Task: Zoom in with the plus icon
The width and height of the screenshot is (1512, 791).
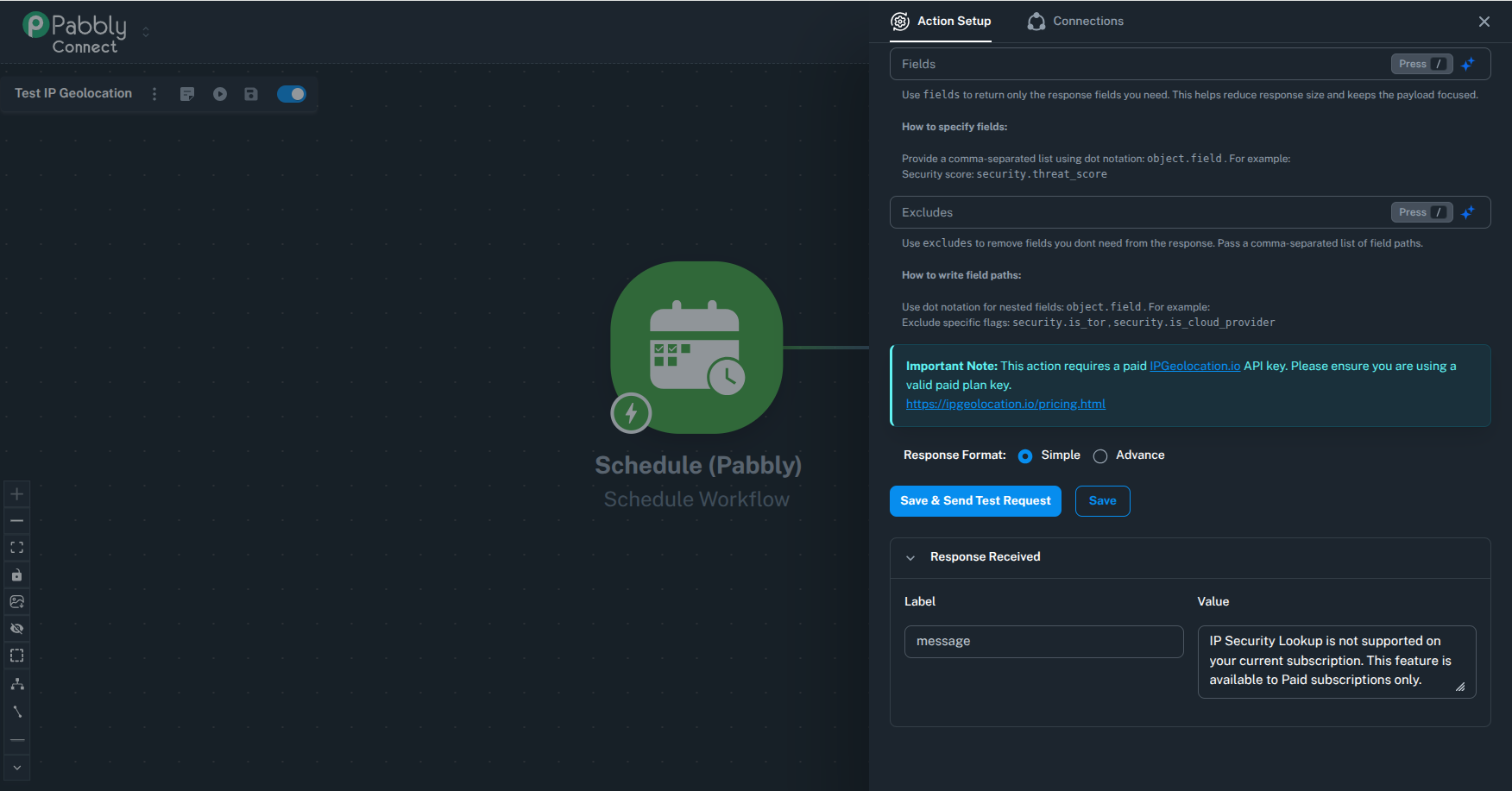Action: (16, 494)
